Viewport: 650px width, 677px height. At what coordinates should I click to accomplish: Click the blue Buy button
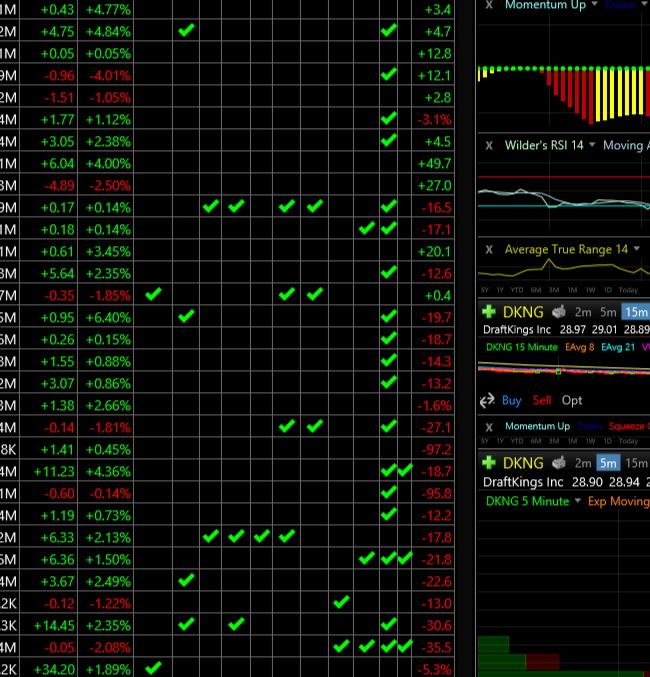click(512, 400)
